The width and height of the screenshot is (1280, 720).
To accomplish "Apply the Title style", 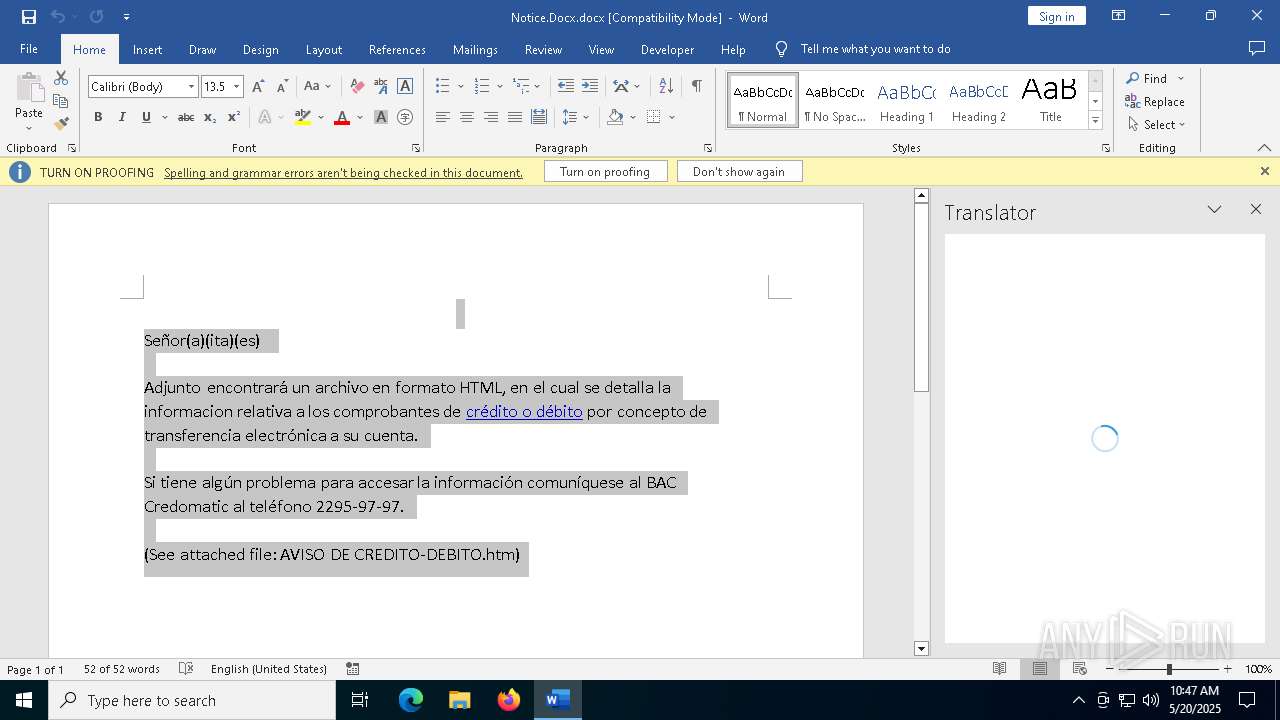I will click(x=1050, y=101).
